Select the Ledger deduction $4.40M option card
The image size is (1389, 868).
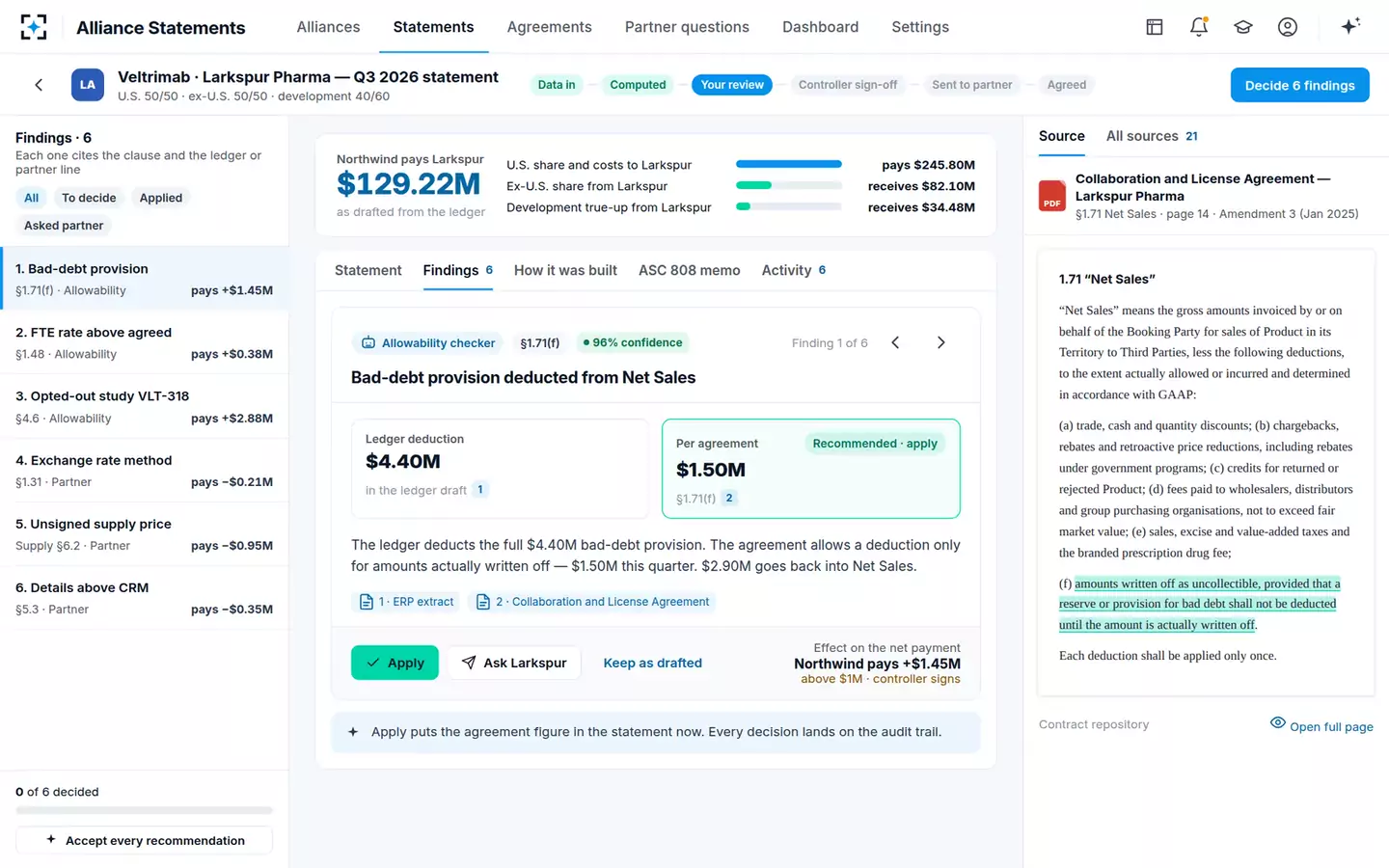[x=500, y=469]
